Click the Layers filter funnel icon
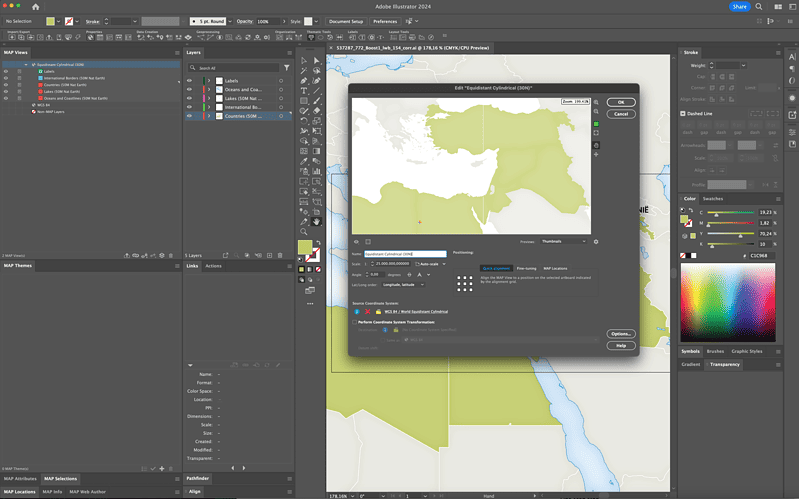This screenshot has width=799, height=499. [x=287, y=68]
